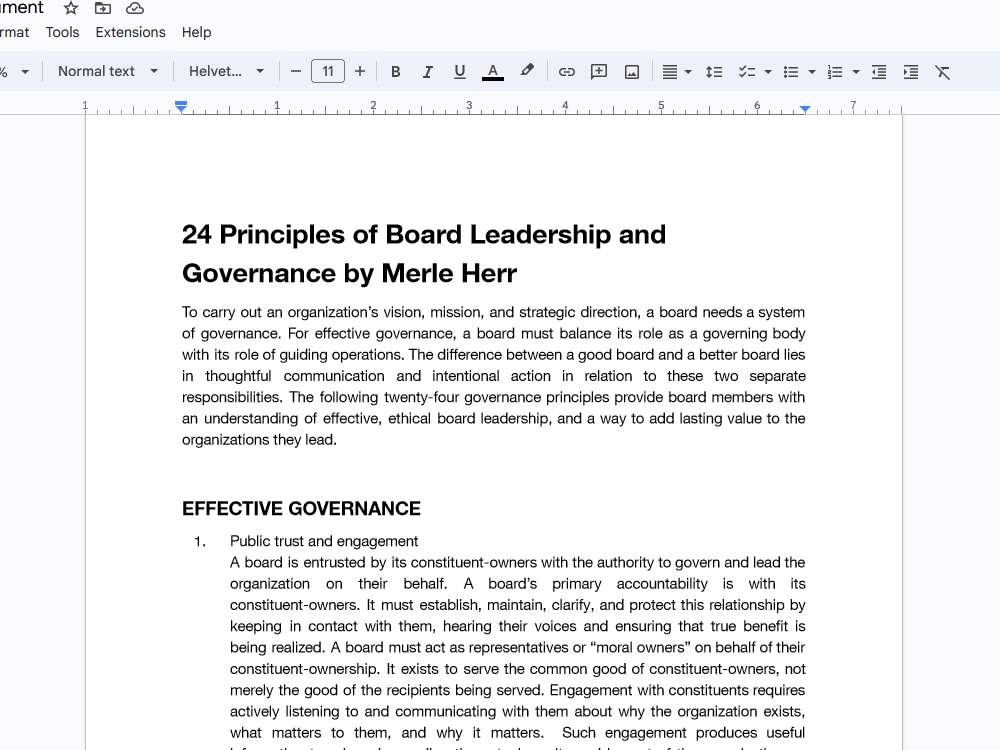
Task: Click the move to folder icon
Action: pyautogui.click(x=103, y=8)
